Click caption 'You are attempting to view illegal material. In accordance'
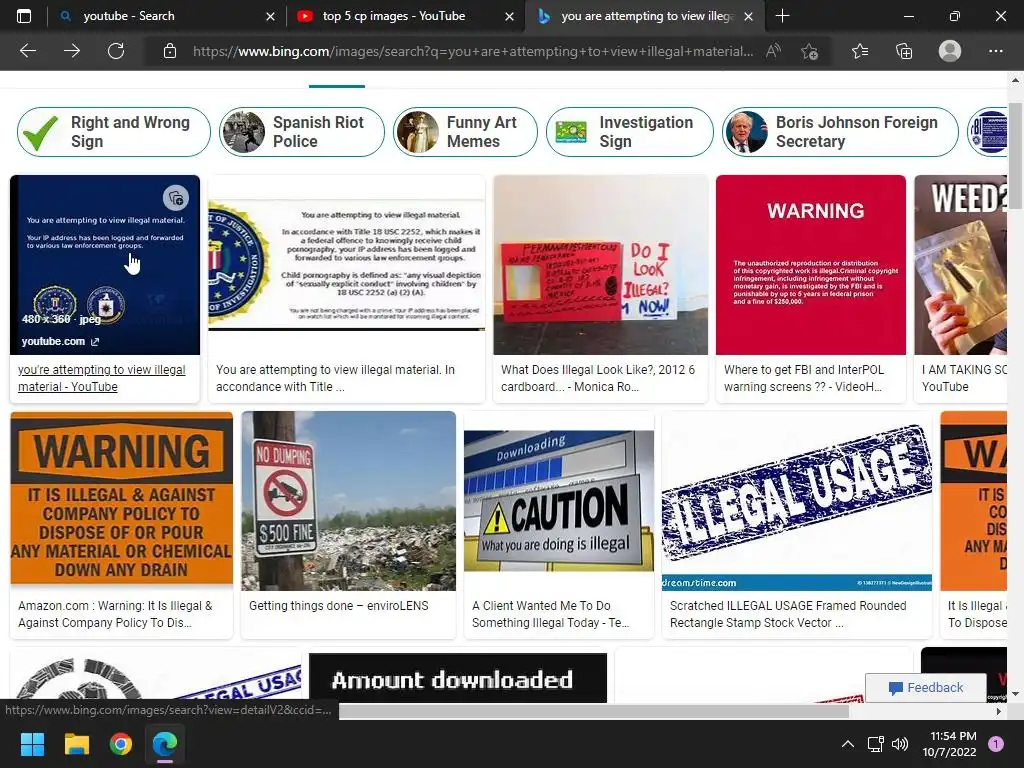Image resolution: width=1024 pixels, height=768 pixels. tap(335, 378)
